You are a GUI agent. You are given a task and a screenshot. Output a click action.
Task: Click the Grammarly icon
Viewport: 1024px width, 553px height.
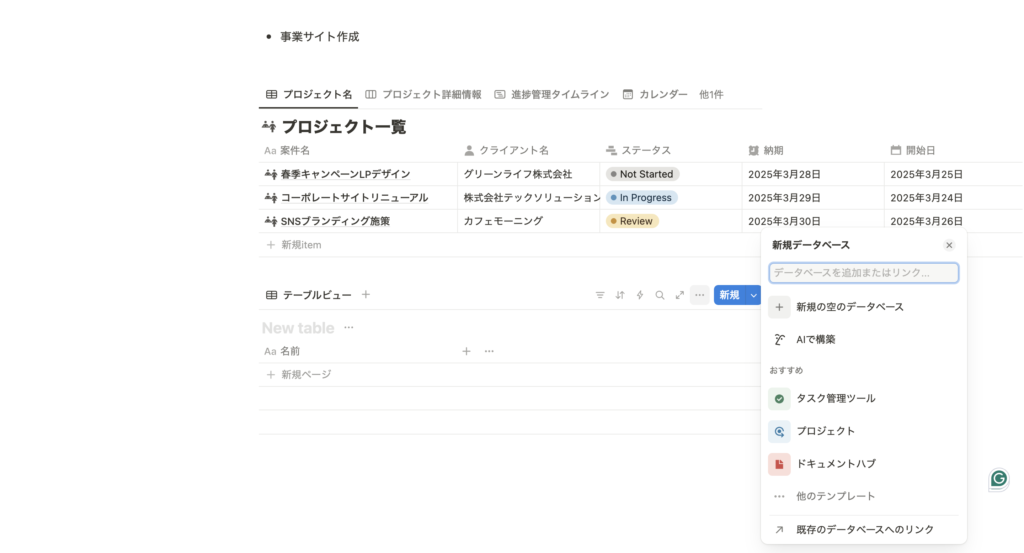(x=998, y=479)
